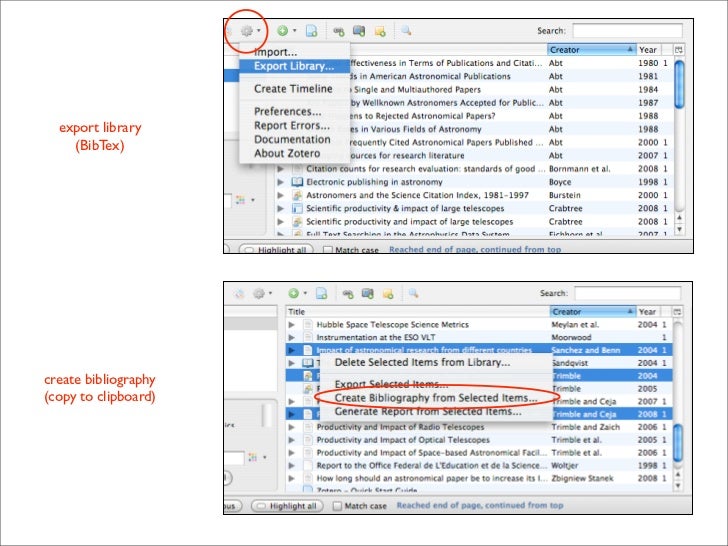Focus the Search field in upper screenshot

(628, 31)
